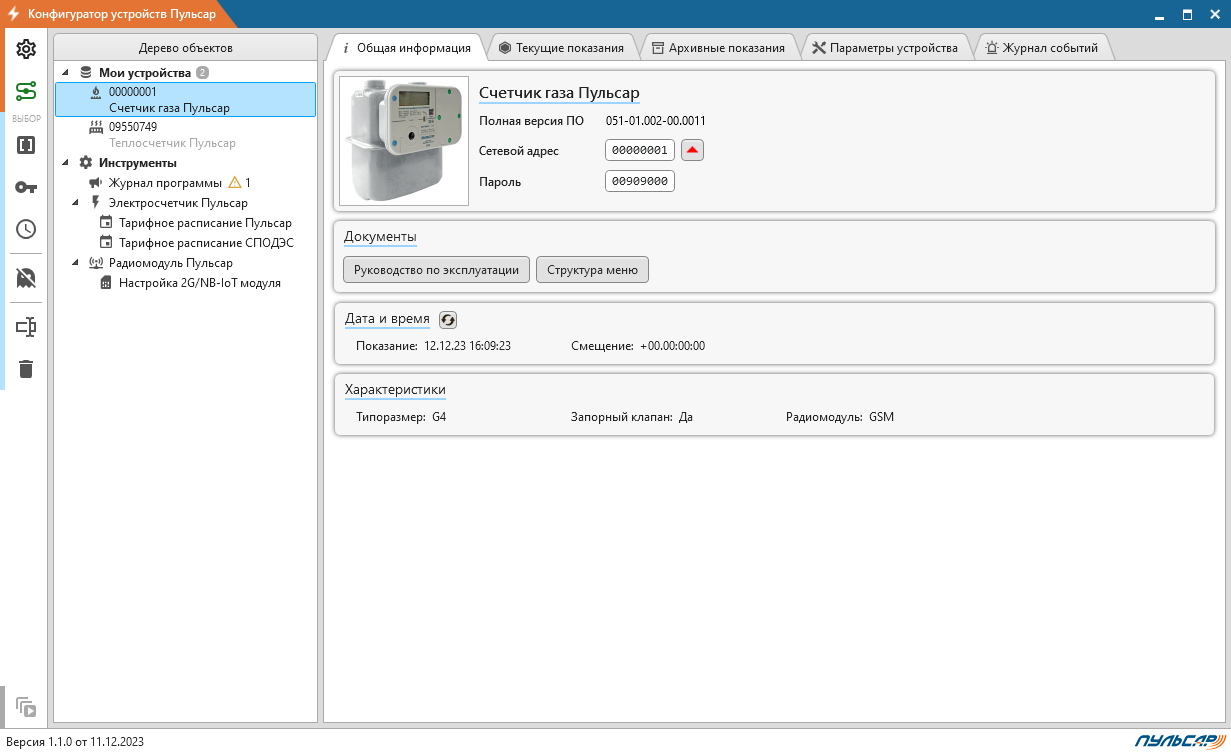
Task: Click the Документы section heading
Action: pyautogui.click(x=380, y=236)
